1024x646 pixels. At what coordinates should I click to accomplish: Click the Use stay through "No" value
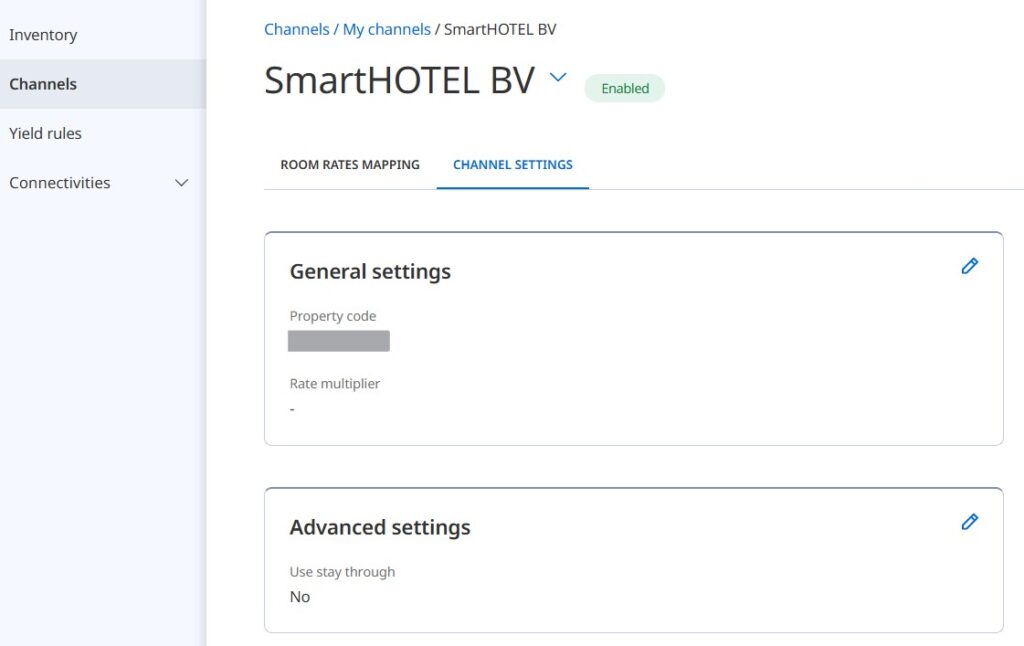coord(300,597)
